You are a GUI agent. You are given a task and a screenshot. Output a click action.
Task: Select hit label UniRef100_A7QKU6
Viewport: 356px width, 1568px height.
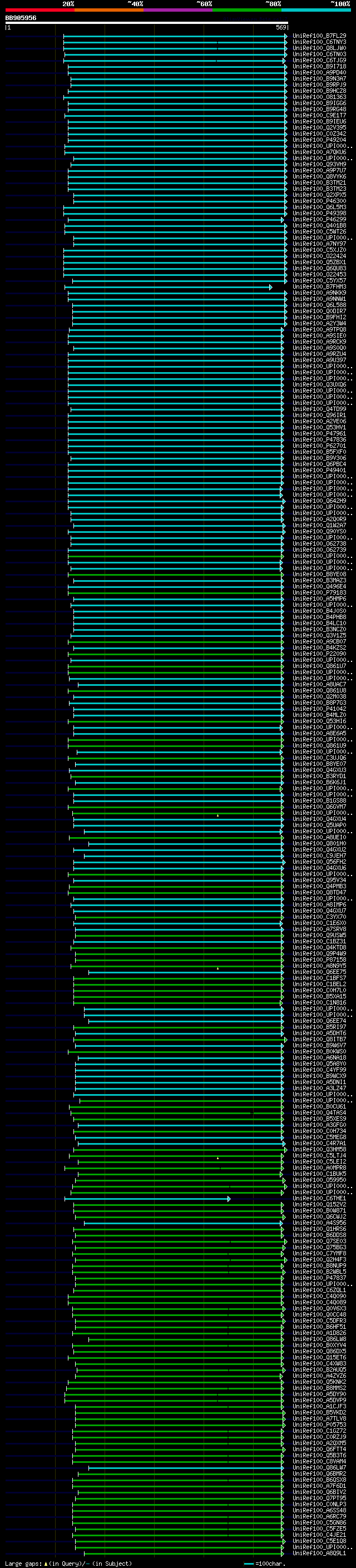319,152
